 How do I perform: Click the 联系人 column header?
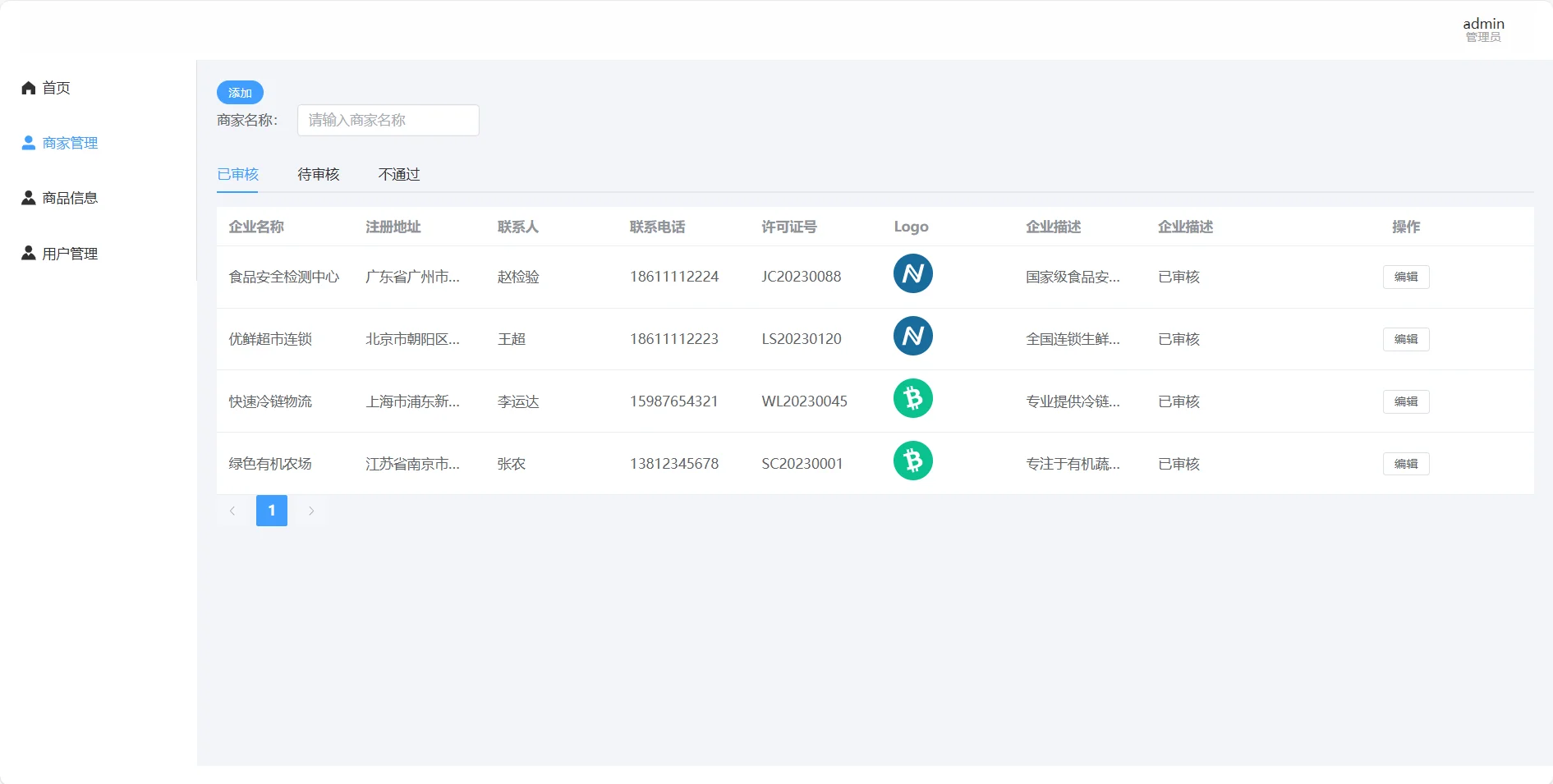pyautogui.click(x=518, y=227)
